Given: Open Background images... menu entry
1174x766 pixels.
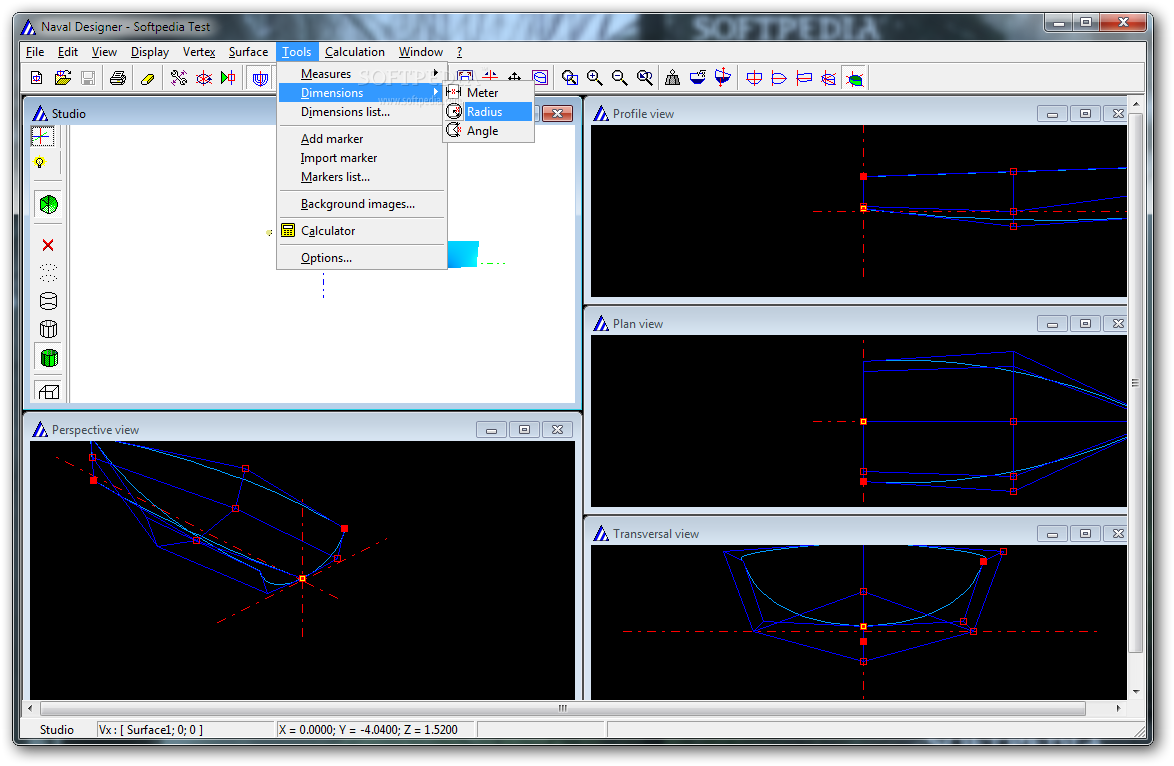Looking at the screenshot, I should coord(362,204).
